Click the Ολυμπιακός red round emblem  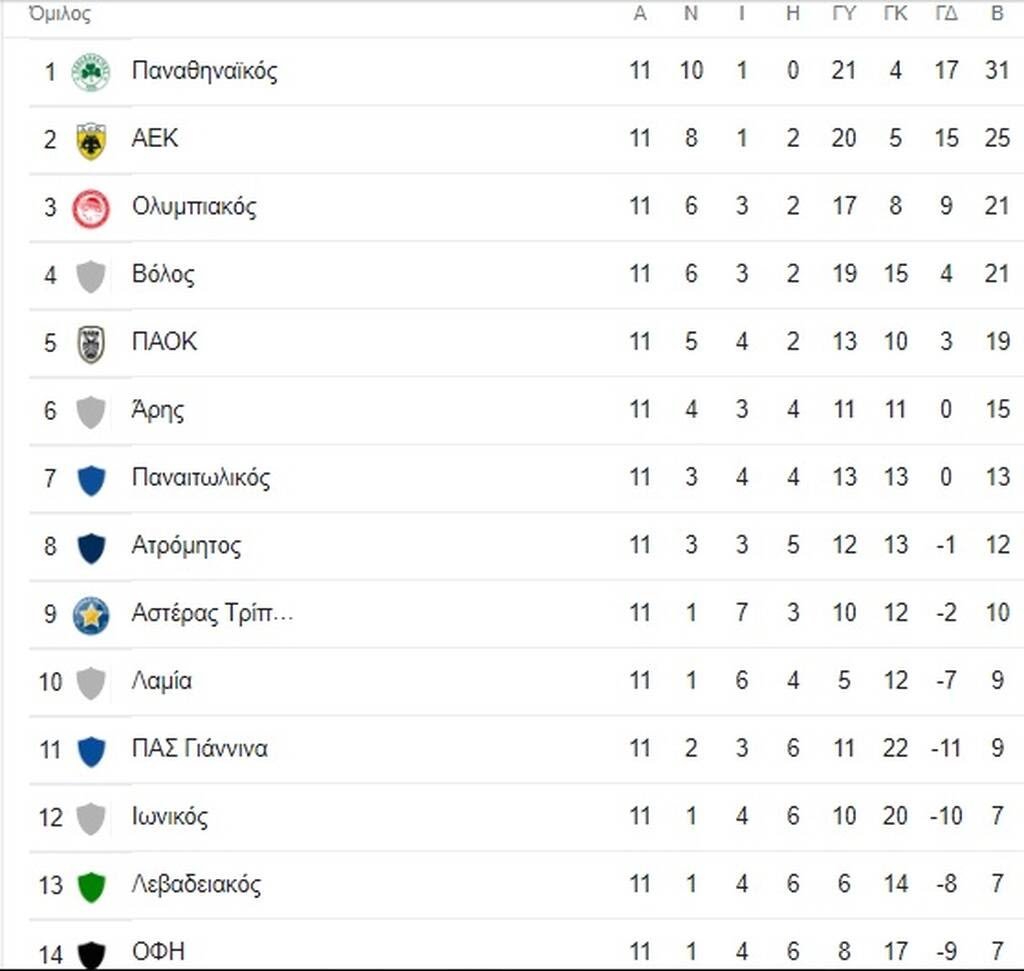tap(91, 208)
